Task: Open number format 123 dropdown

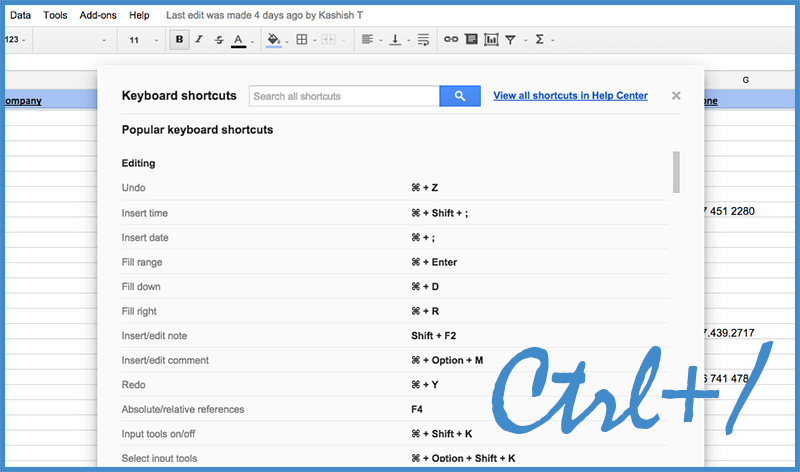Action: pyautogui.click(x=15, y=40)
